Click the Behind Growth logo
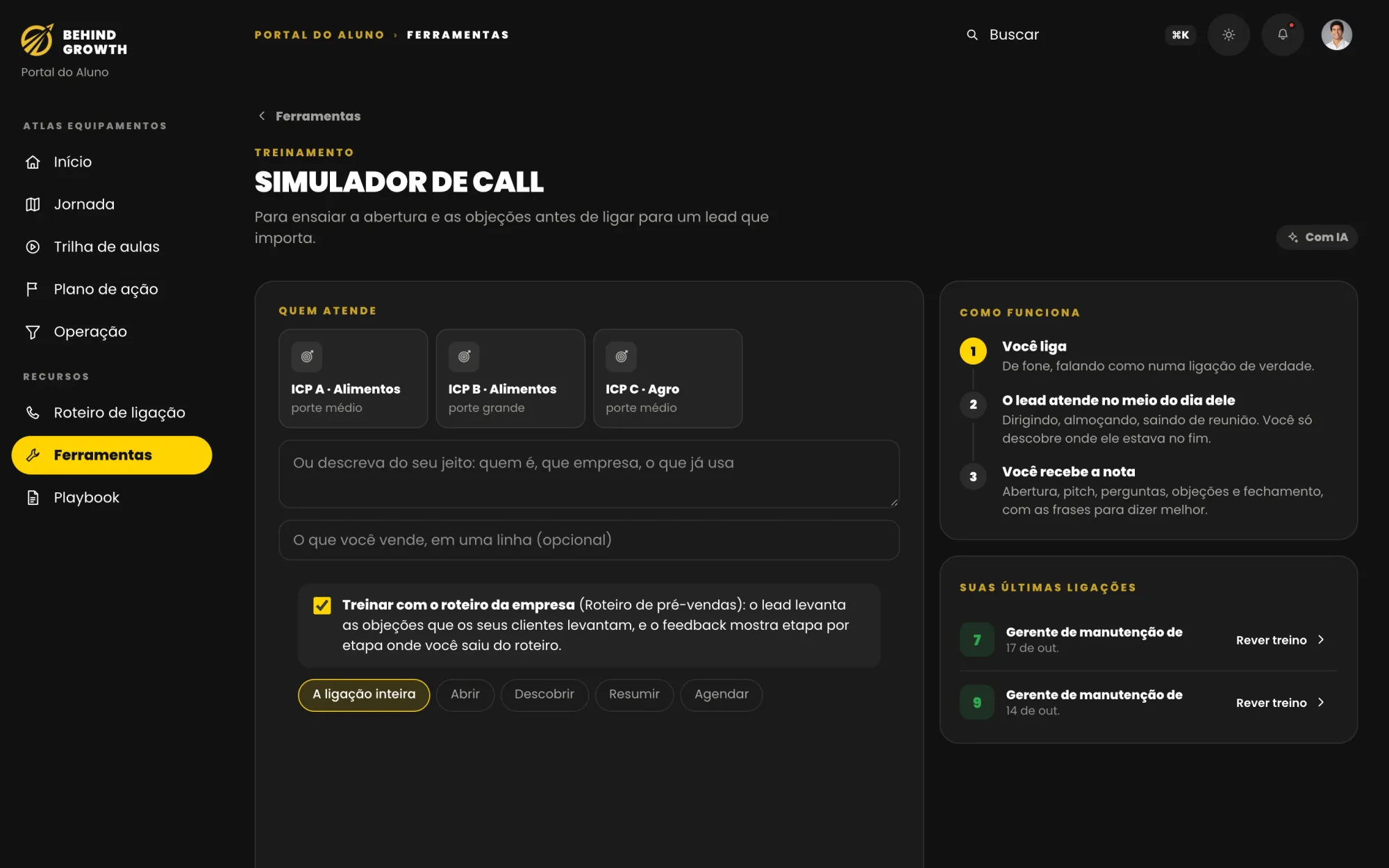Image resolution: width=1389 pixels, height=868 pixels. click(74, 41)
